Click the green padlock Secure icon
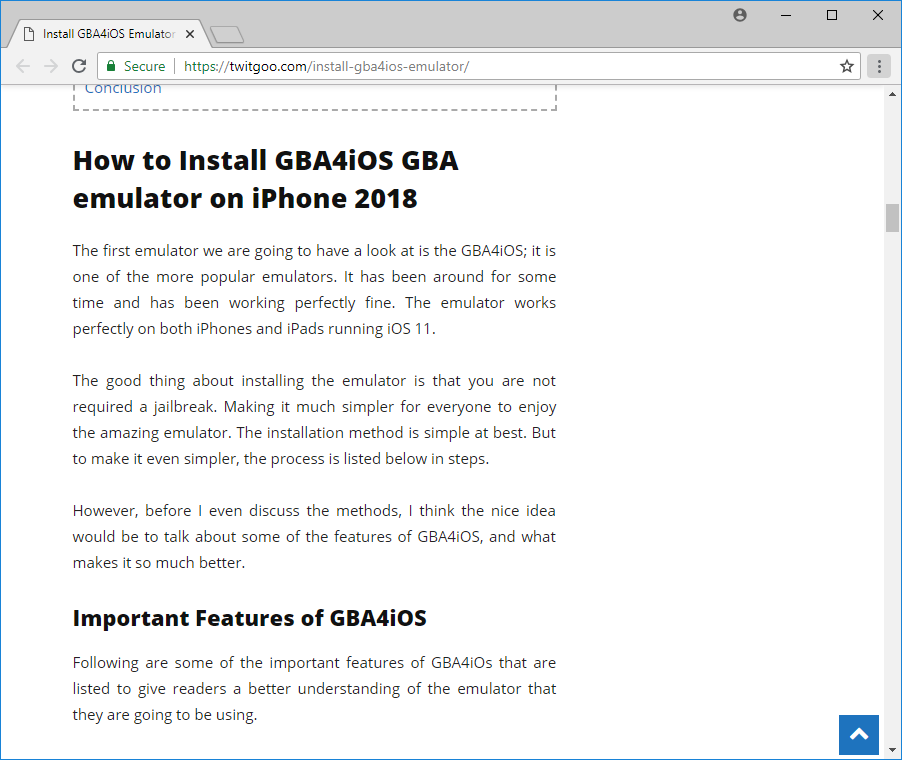This screenshot has height=760, width=902. [x=112, y=66]
